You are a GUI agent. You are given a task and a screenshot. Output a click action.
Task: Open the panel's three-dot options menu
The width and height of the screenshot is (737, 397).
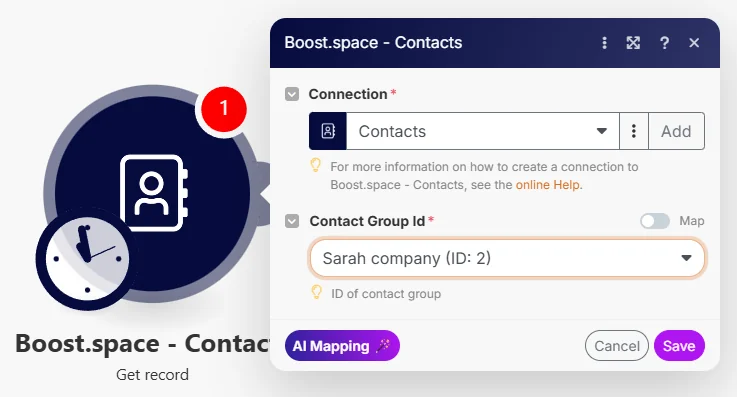tap(604, 43)
